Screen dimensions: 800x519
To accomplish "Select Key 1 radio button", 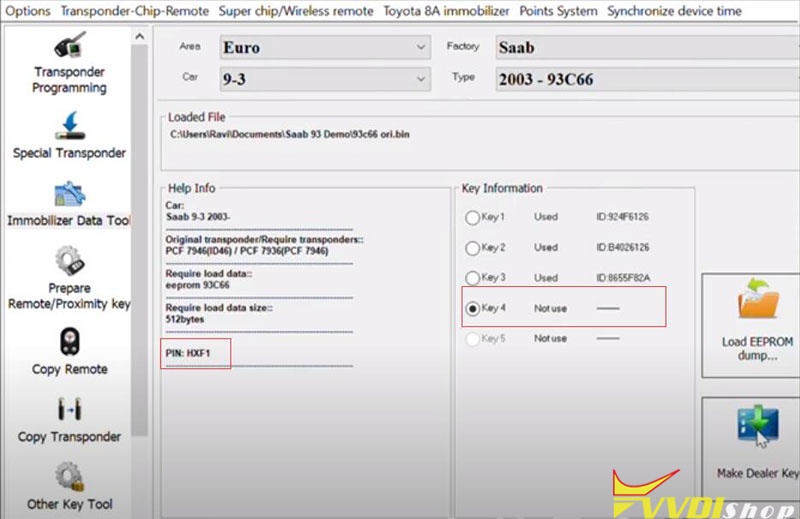I will tap(472, 217).
